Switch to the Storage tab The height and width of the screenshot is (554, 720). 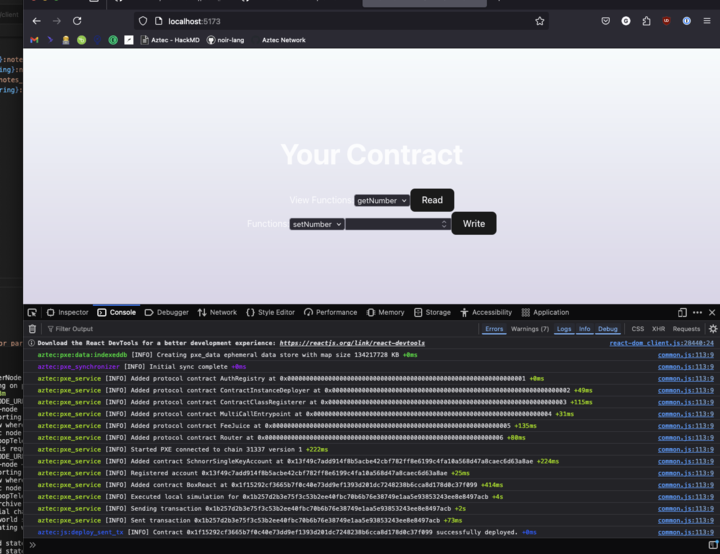[x=432, y=312]
